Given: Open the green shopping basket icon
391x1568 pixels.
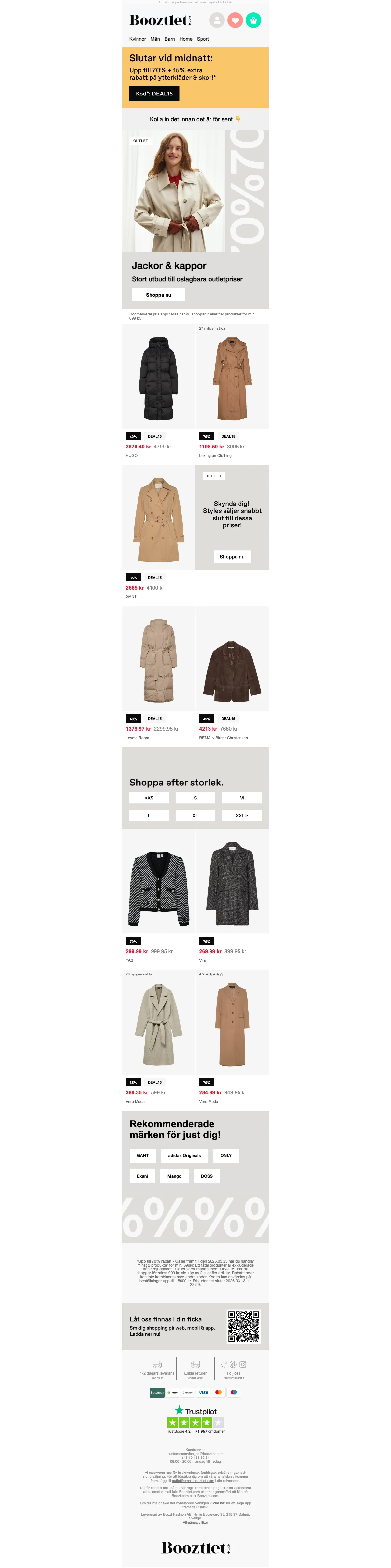Looking at the screenshot, I should 253,20.
